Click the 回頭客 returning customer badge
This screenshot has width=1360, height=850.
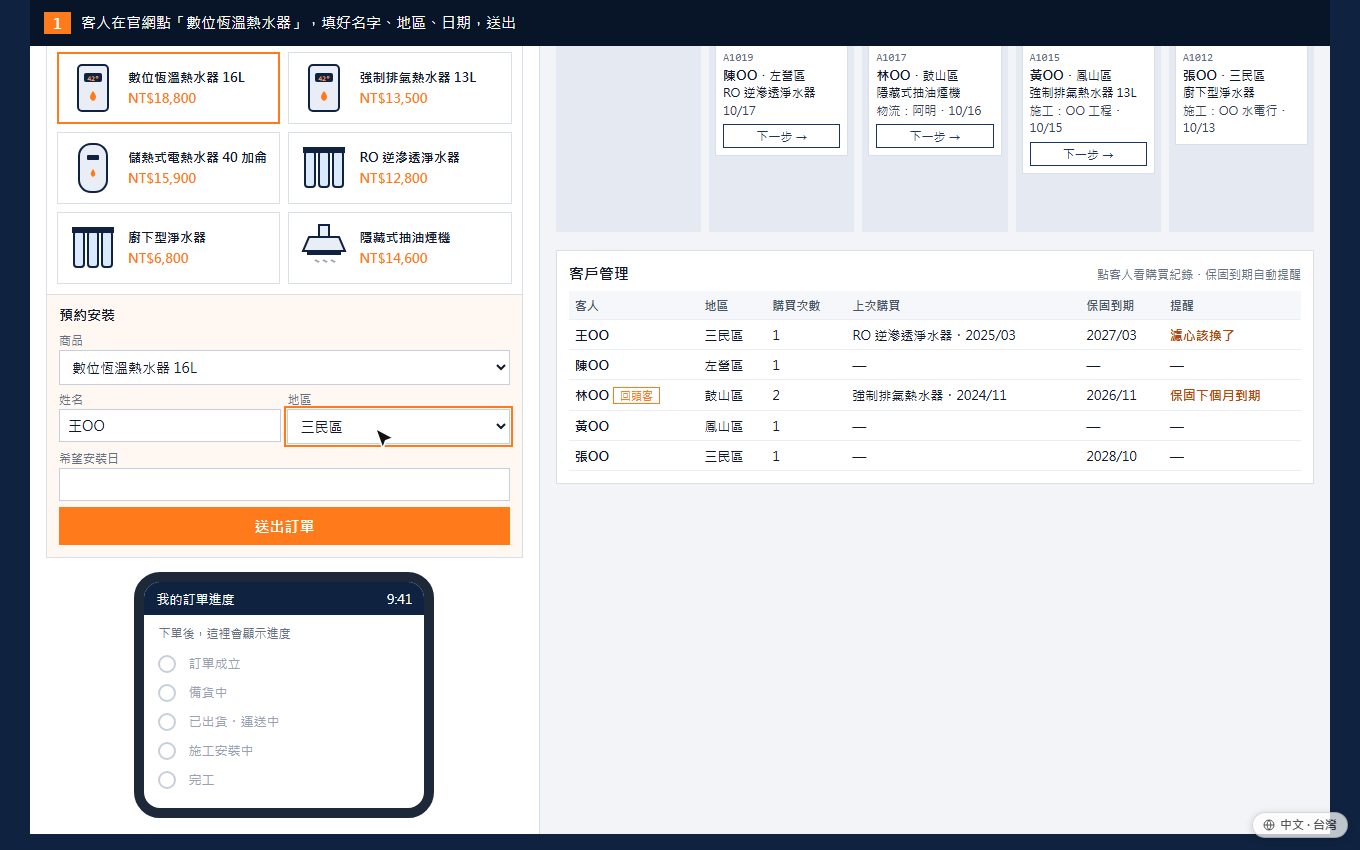point(636,396)
